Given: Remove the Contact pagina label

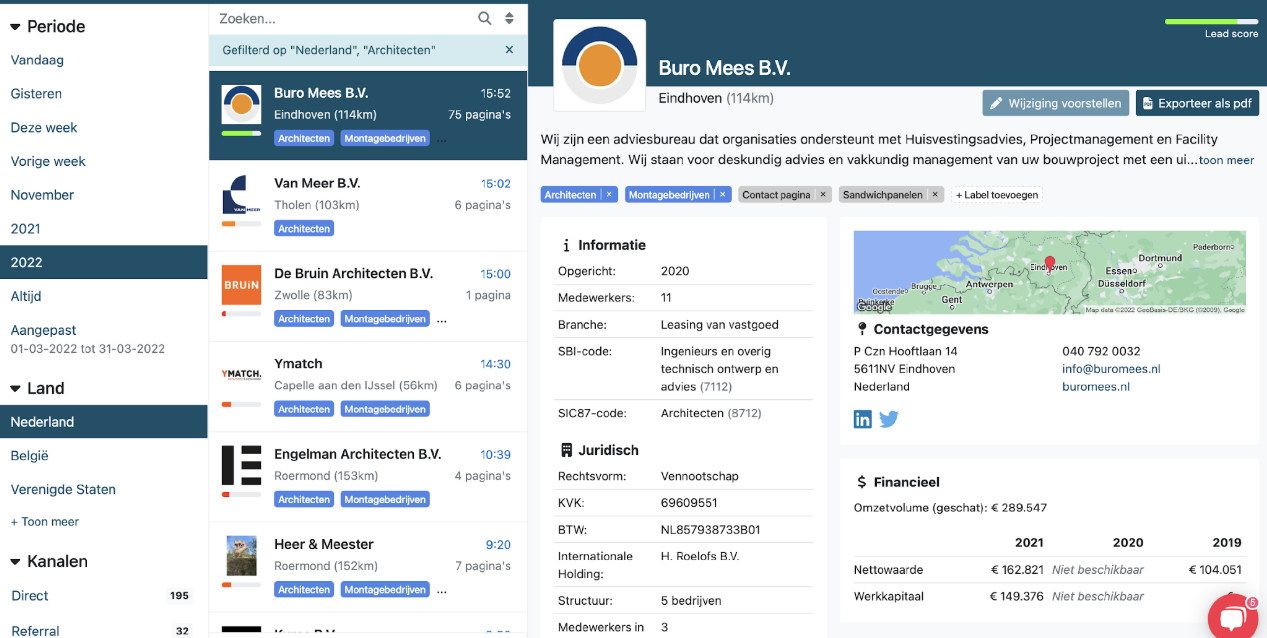Looking at the screenshot, I should [x=823, y=195].
